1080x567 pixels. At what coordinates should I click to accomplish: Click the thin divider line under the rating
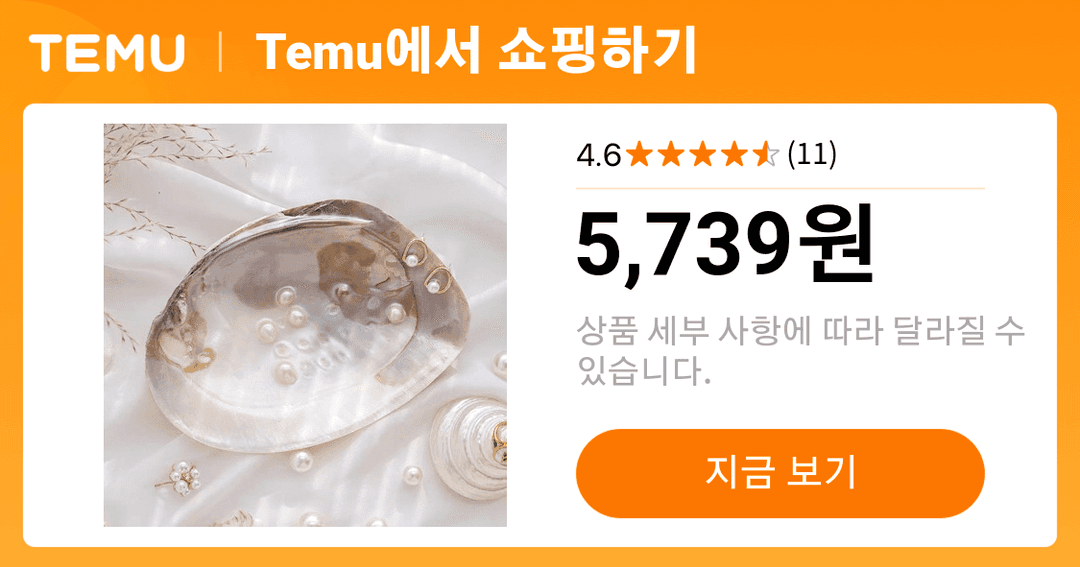(780, 187)
